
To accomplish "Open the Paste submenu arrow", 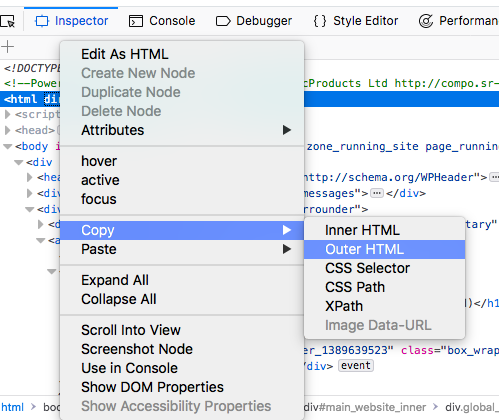I will click(287, 249).
